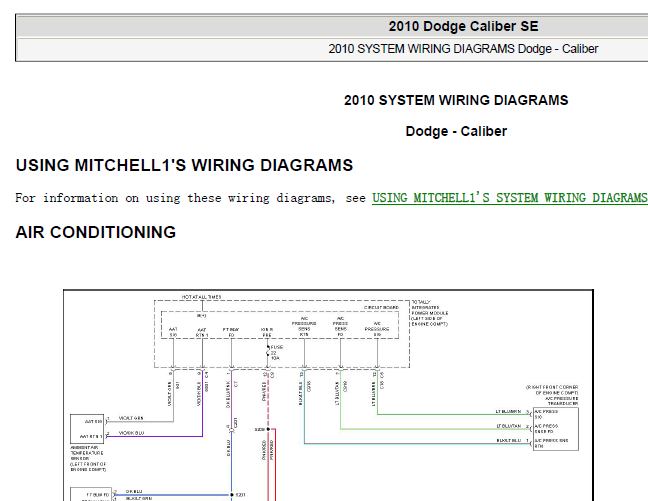Click the 'CIRCUIT BOARD' label in the diagram
The width and height of the screenshot is (648, 501).
(x=381, y=308)
